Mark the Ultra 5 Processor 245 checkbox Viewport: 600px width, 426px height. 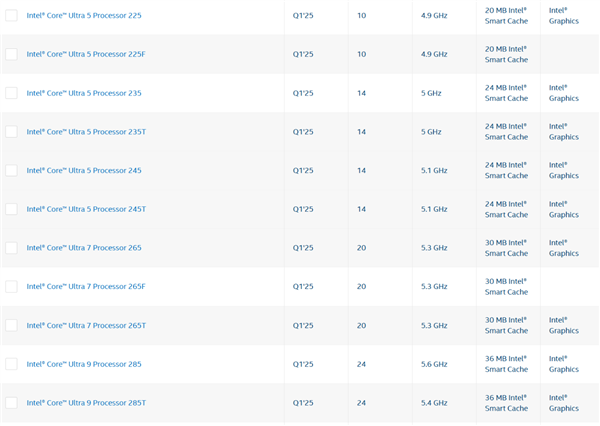tap(11, 170)
